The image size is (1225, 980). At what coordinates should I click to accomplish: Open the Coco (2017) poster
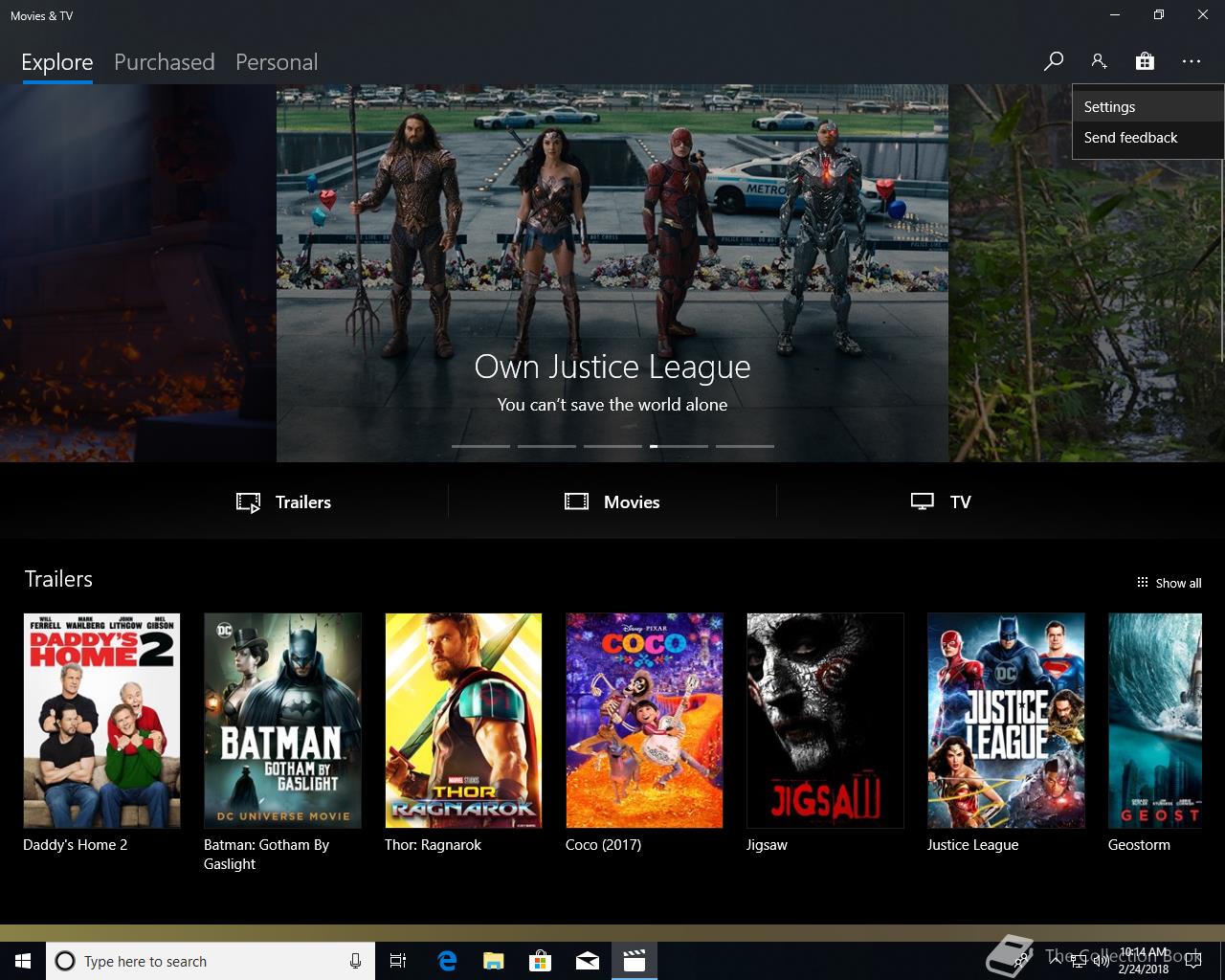tap(644, 721)
